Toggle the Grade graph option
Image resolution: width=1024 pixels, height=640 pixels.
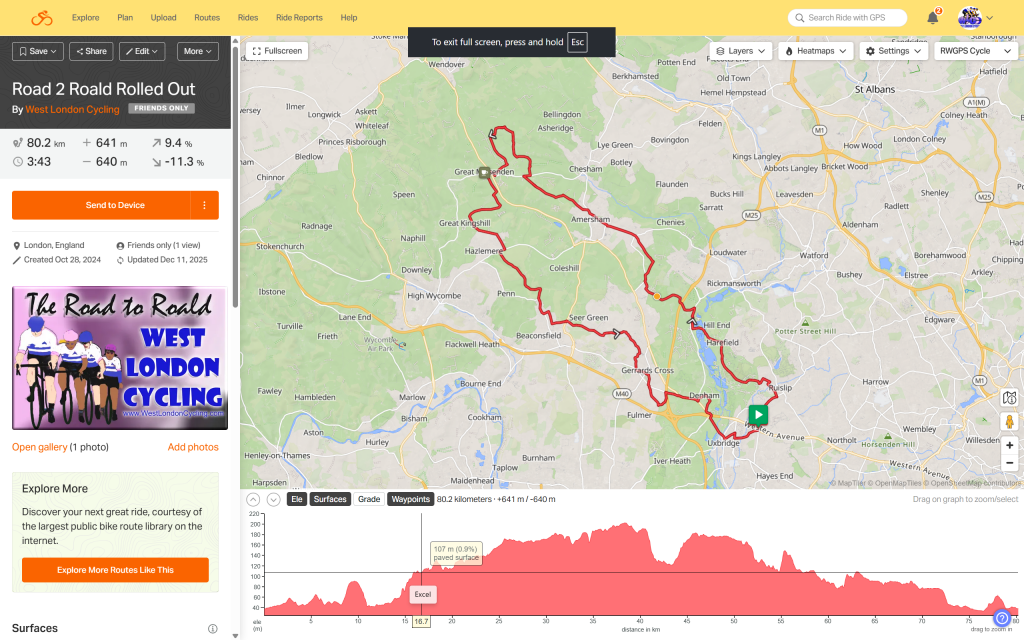(x=369, y=499)
